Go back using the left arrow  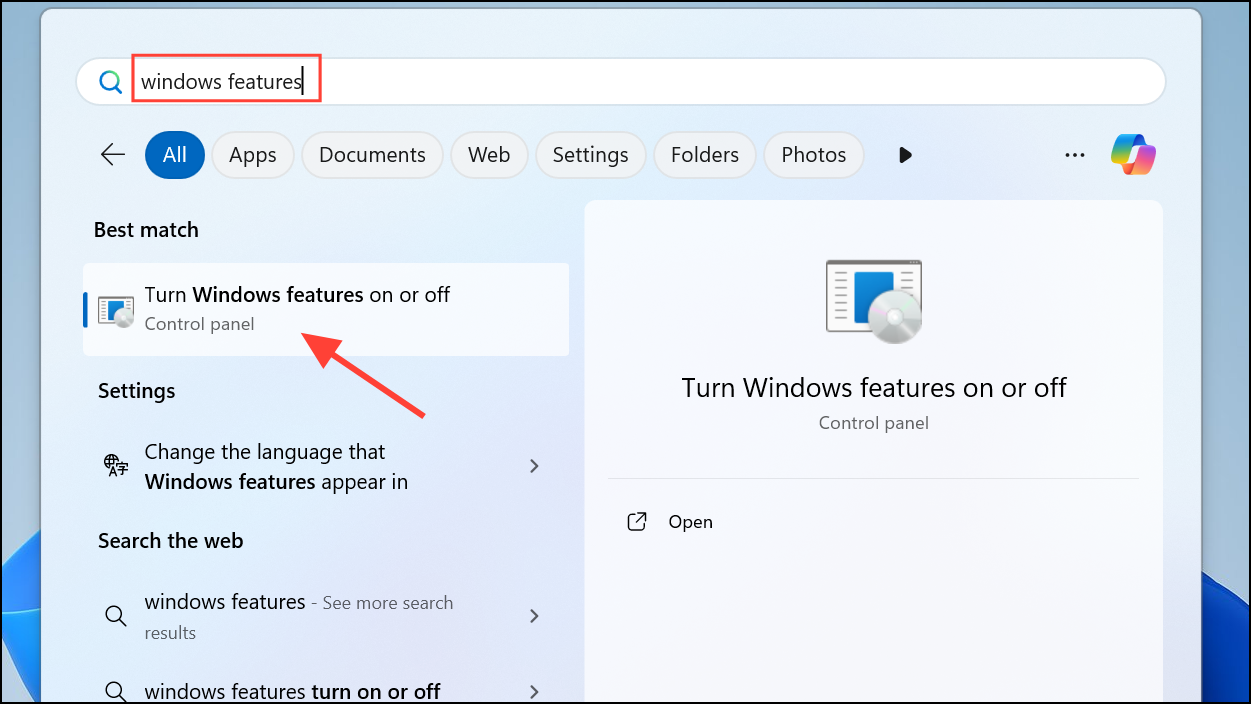tap(113, 154)
